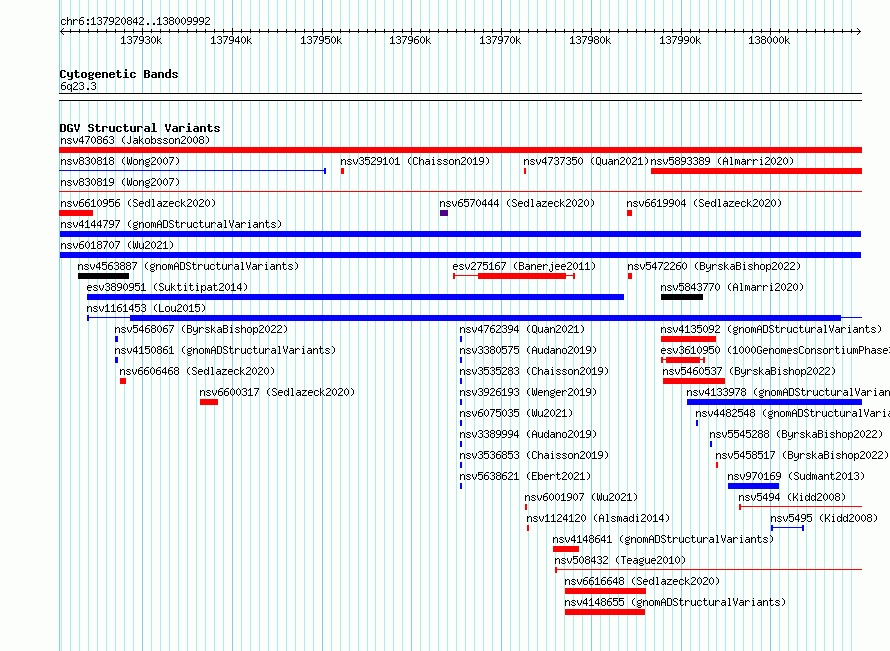890x651 pixels.
Task: Click red block of nsv6606468
Action: pos(123,381)
